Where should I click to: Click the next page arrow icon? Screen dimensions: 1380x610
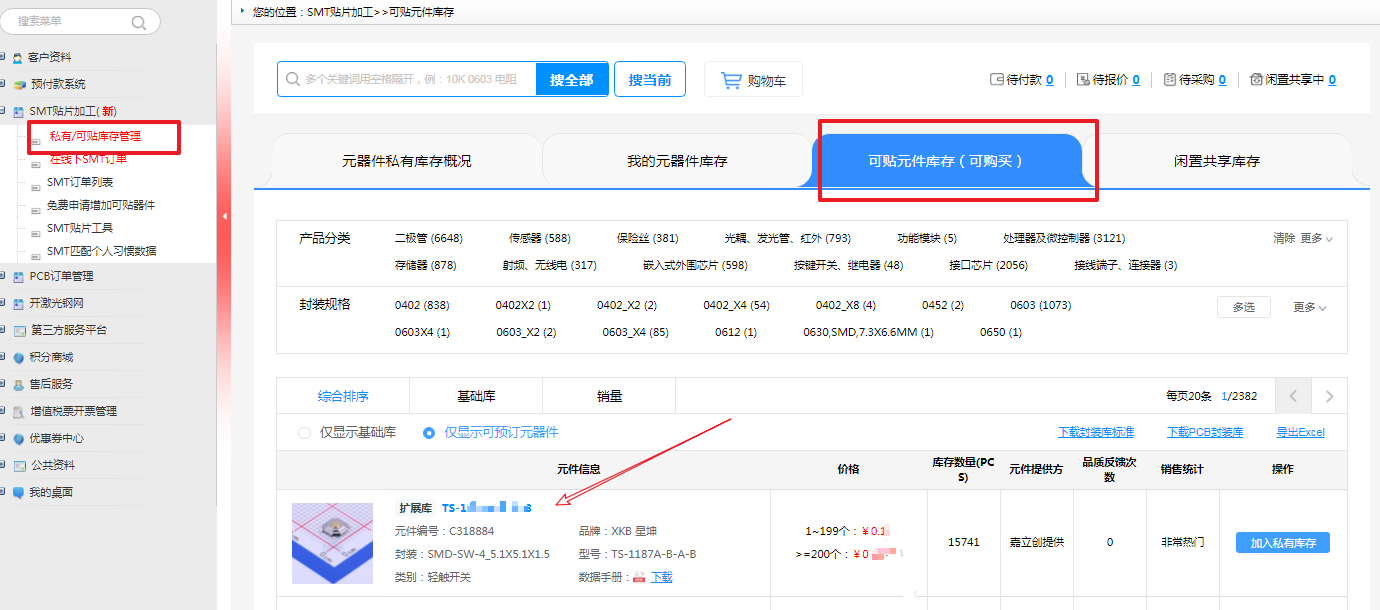tap(1329, 396)
